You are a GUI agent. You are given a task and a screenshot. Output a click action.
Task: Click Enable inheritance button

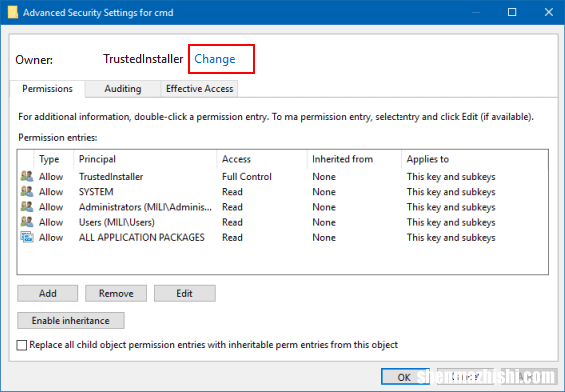[71, 320]
